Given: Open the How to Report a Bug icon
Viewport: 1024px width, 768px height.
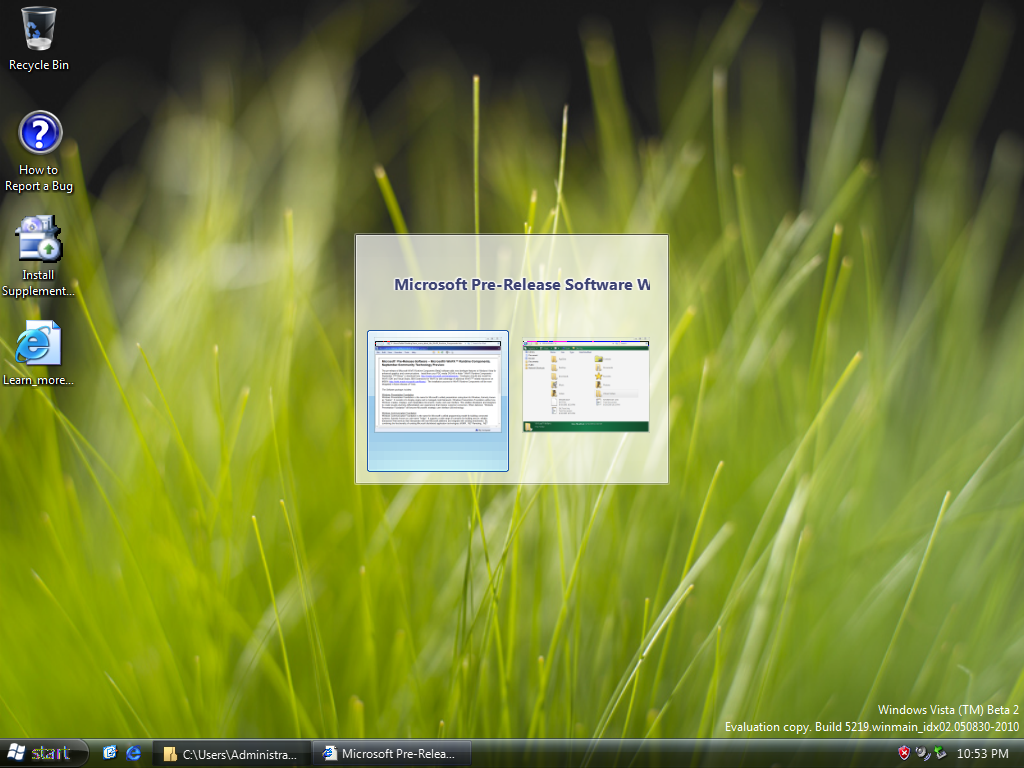Looking at the screenshot, I should pyautogui.click(x=40, y=133).
